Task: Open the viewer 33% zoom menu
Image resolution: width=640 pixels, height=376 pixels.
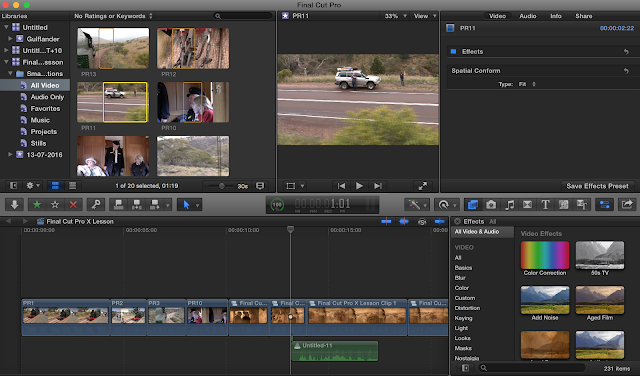Action: 396,16
